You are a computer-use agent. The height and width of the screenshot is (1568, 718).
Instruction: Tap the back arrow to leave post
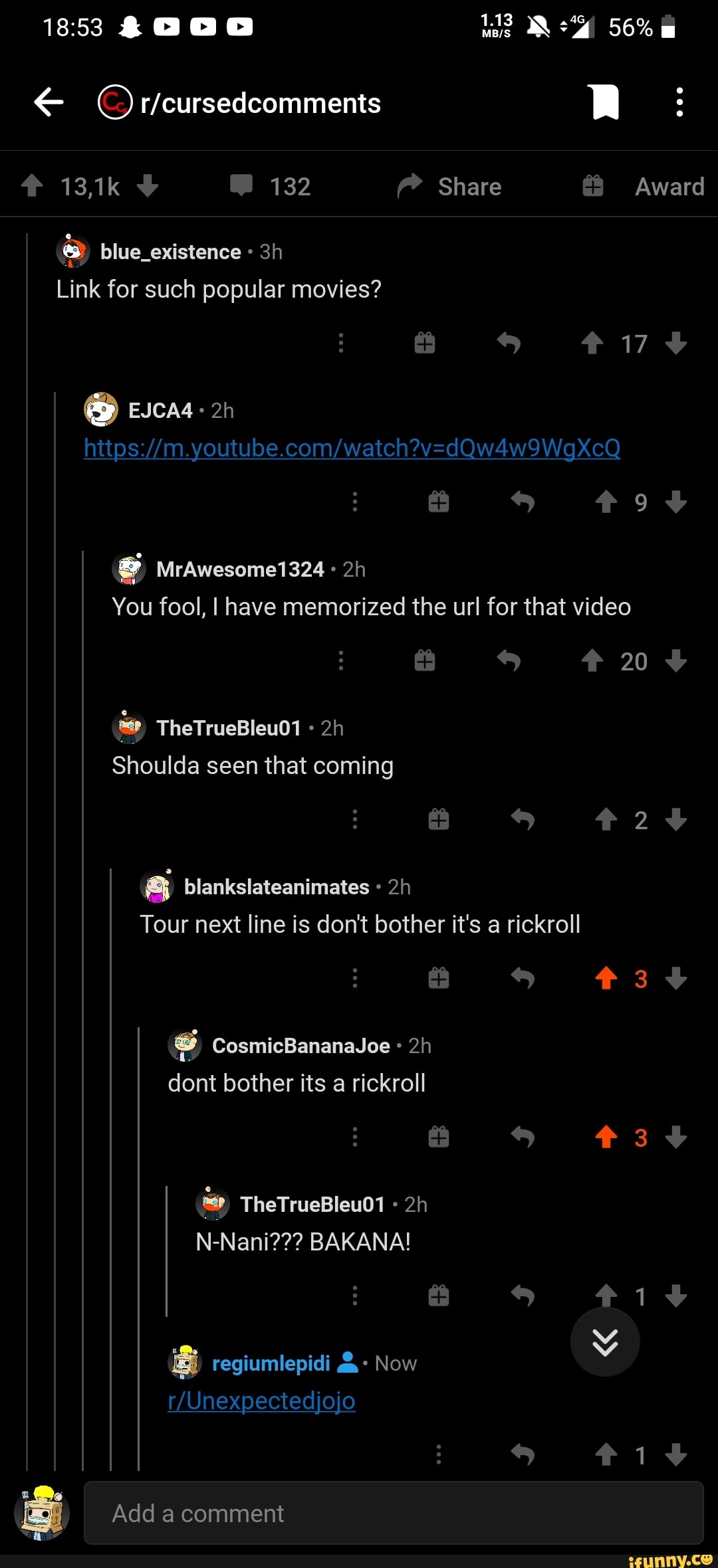(49, 102)
